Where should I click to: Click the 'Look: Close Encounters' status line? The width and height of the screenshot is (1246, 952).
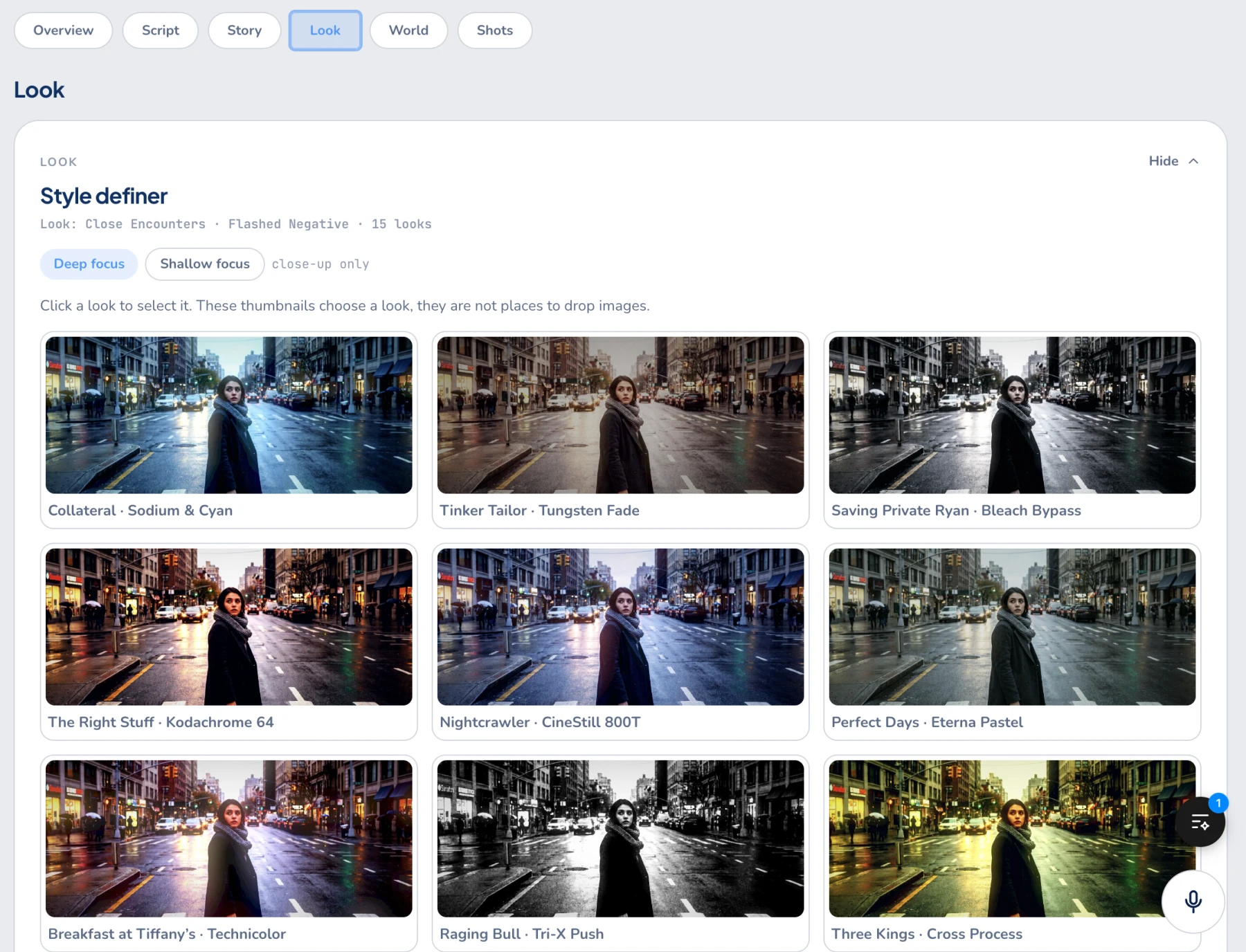235,224
